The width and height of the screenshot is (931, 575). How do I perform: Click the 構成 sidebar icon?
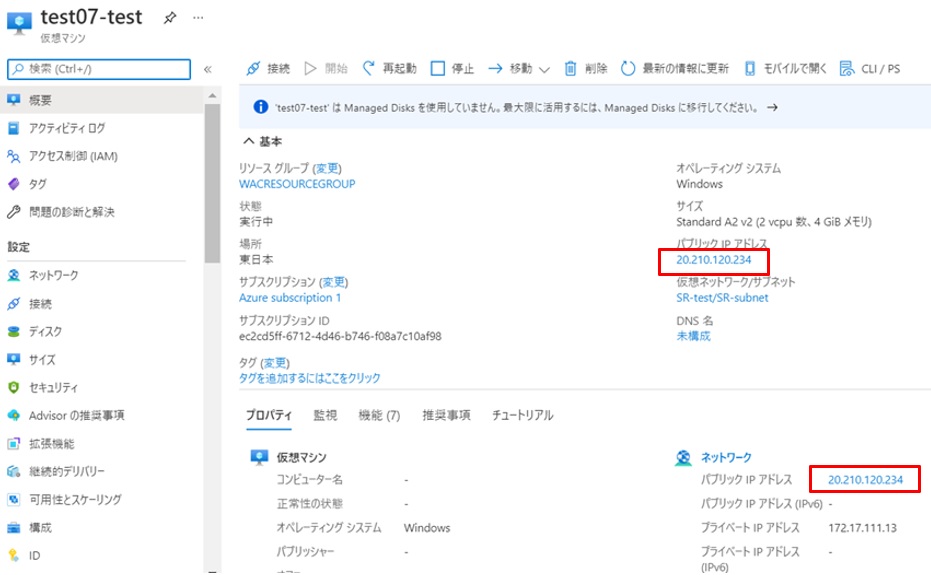(14, 527)
